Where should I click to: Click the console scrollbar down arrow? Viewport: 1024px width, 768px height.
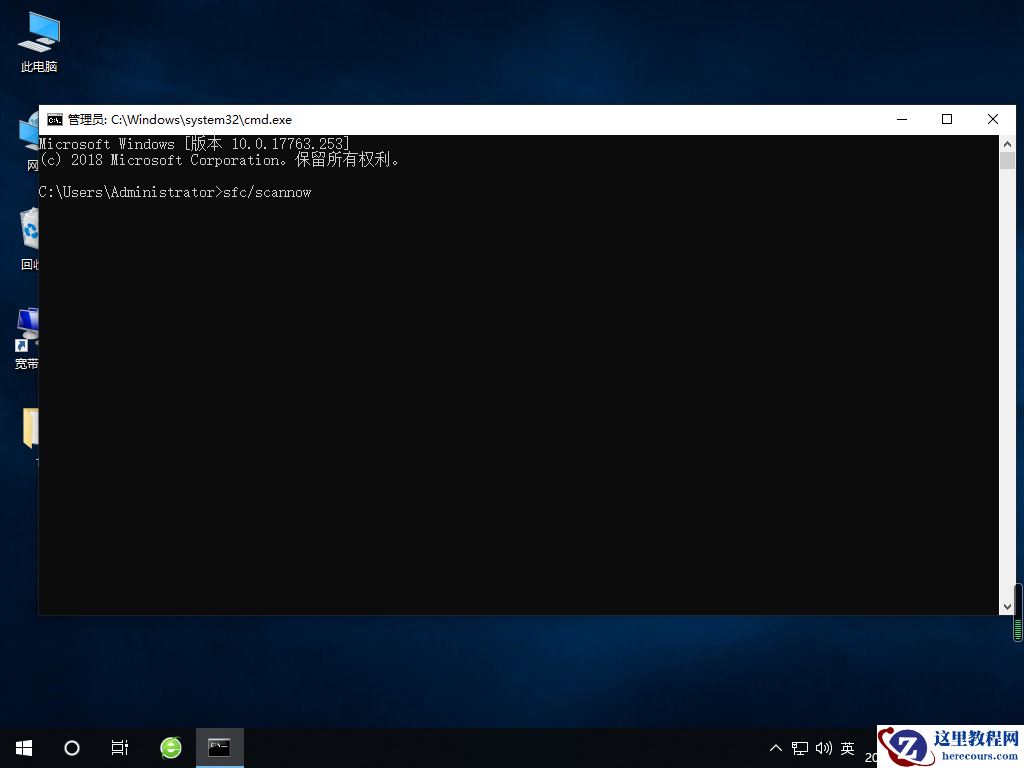click(x=1008, y=605)
